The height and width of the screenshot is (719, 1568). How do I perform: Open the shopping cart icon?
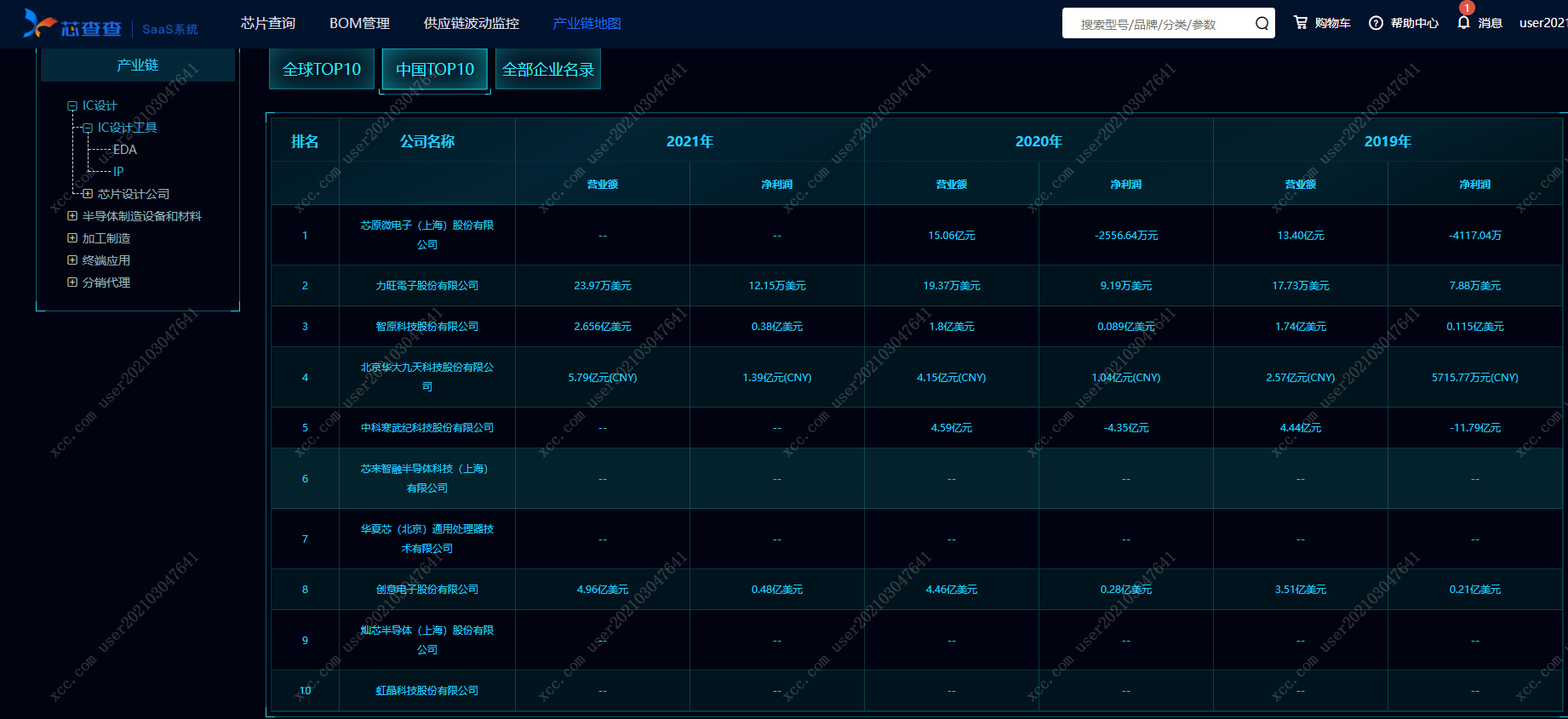point(1301,23)
